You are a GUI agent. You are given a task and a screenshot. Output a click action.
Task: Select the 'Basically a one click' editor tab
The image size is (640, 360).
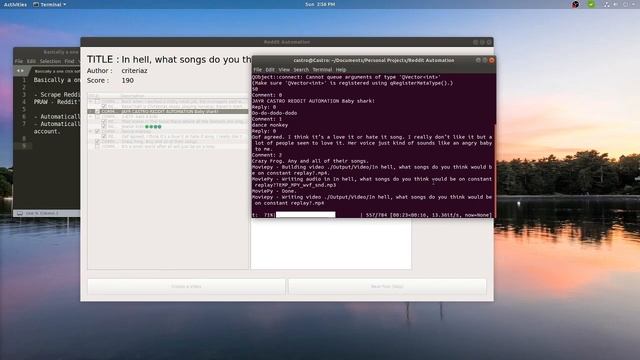(56, 71)
